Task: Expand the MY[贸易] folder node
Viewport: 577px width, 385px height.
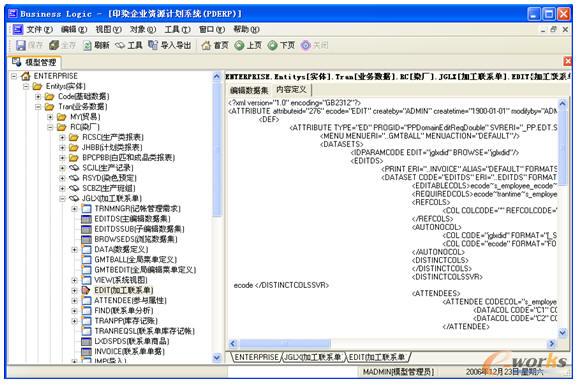Action: point(50,117)
